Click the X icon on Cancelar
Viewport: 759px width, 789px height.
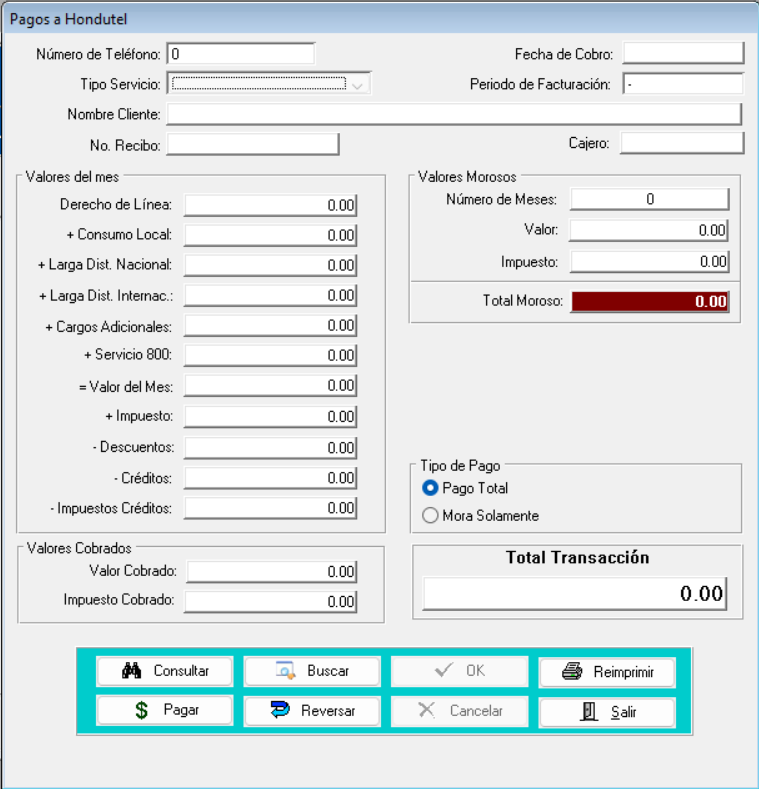pos(426,710)
